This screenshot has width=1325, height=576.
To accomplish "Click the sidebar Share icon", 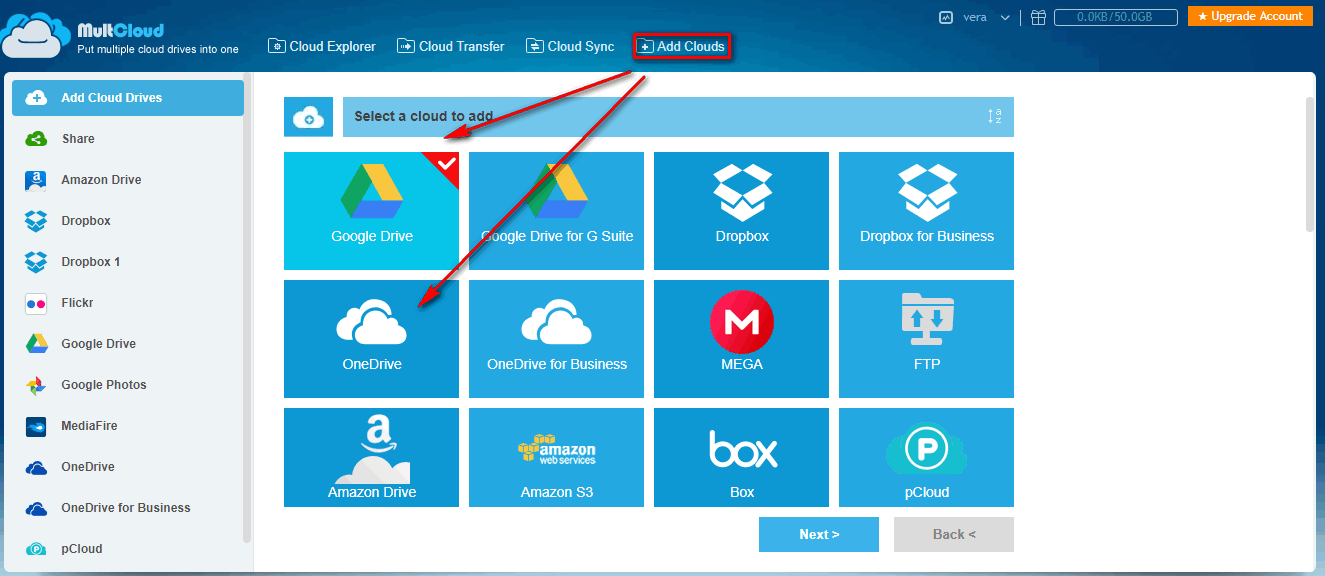I will point(36,139).
